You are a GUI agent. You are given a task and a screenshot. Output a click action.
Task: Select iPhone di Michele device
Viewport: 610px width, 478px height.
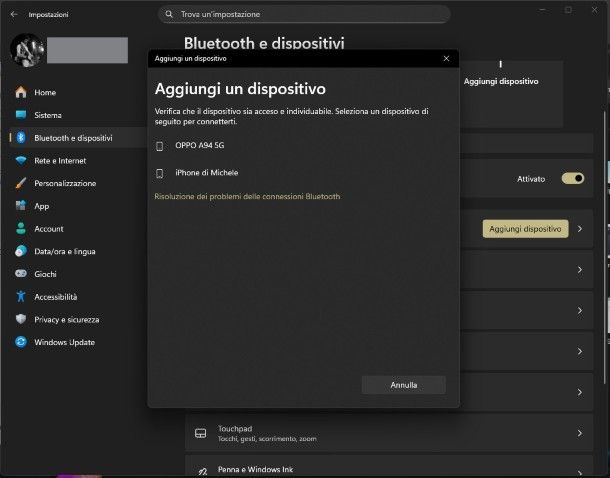coord(303,173)
